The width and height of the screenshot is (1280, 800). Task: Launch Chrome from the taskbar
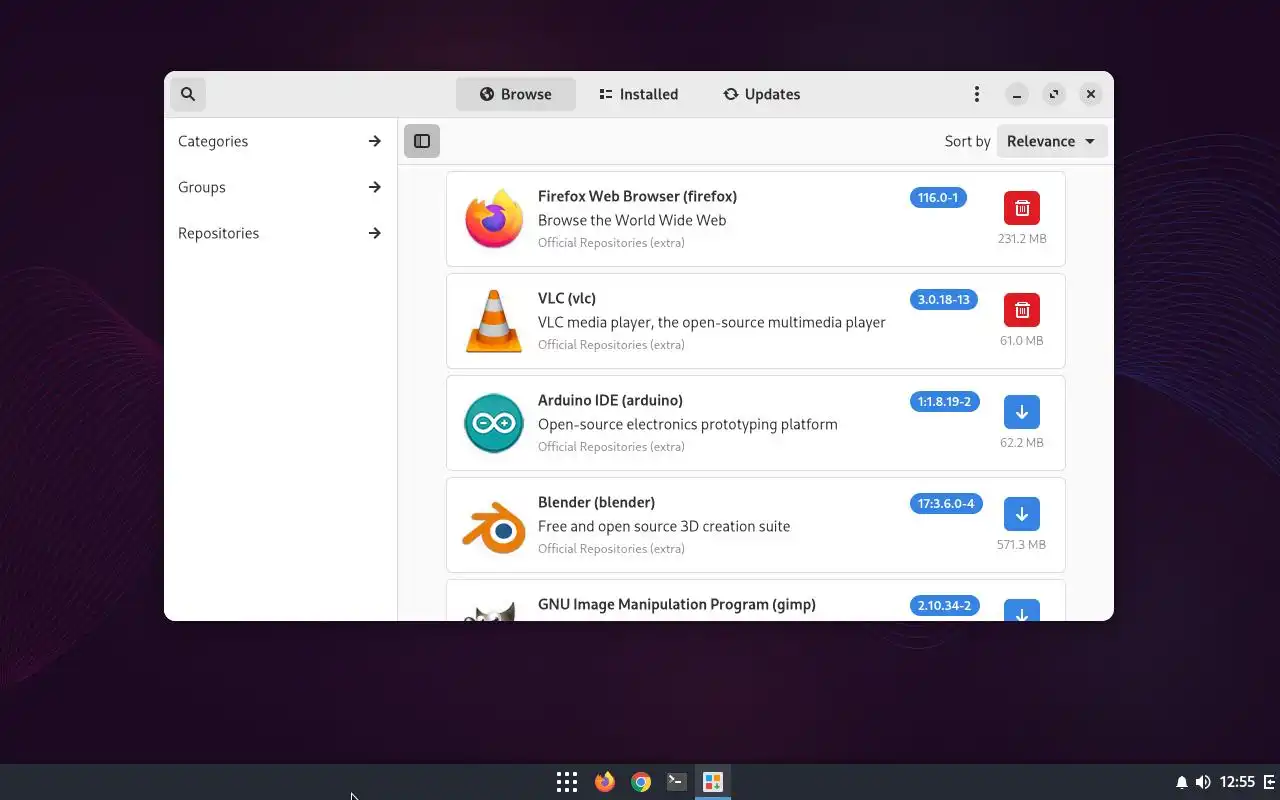pos(641,782)
